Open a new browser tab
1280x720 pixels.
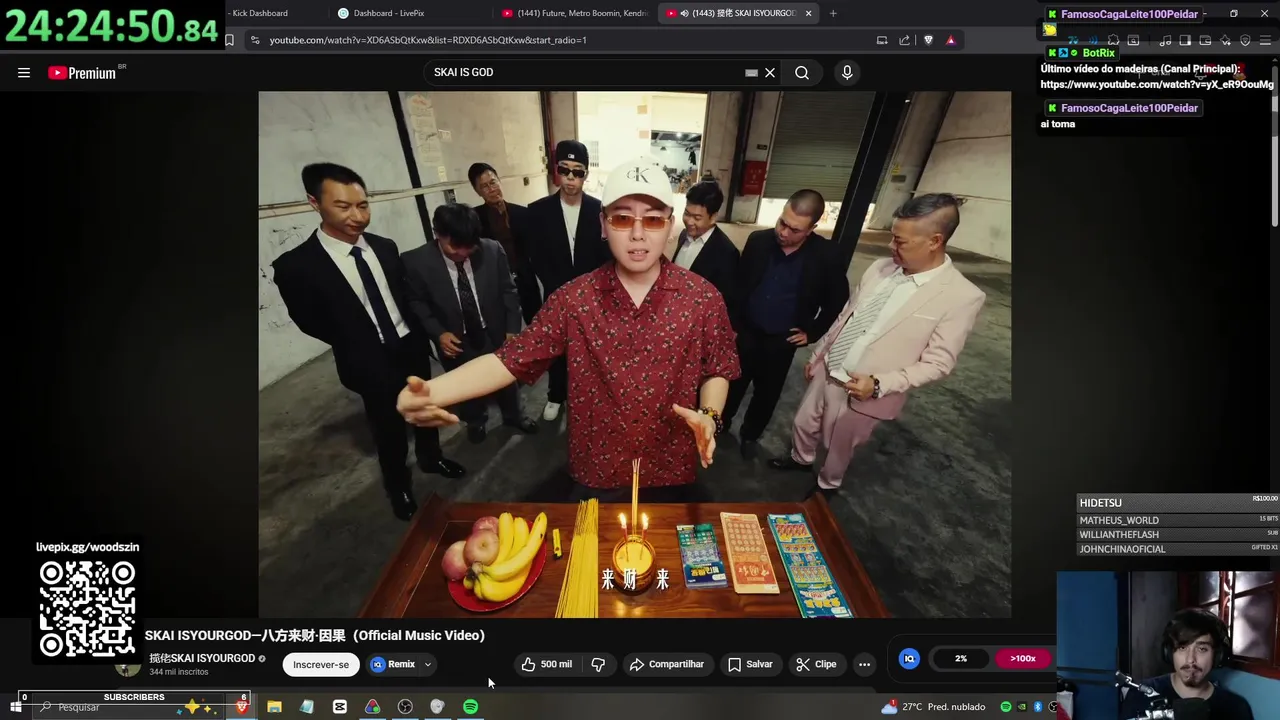point(833,13)
